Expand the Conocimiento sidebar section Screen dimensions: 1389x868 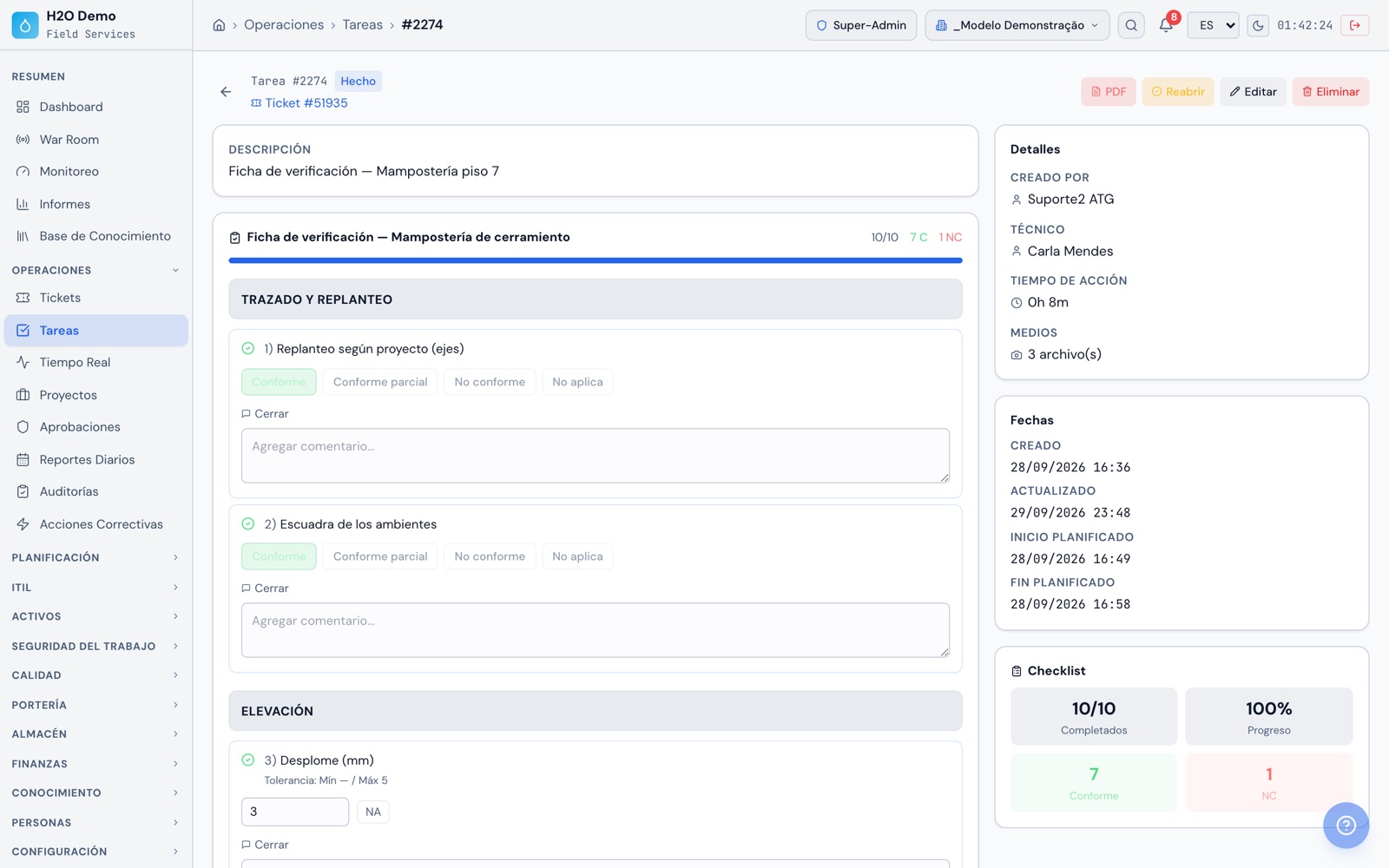pyautogui.click(x=95, y=792)
